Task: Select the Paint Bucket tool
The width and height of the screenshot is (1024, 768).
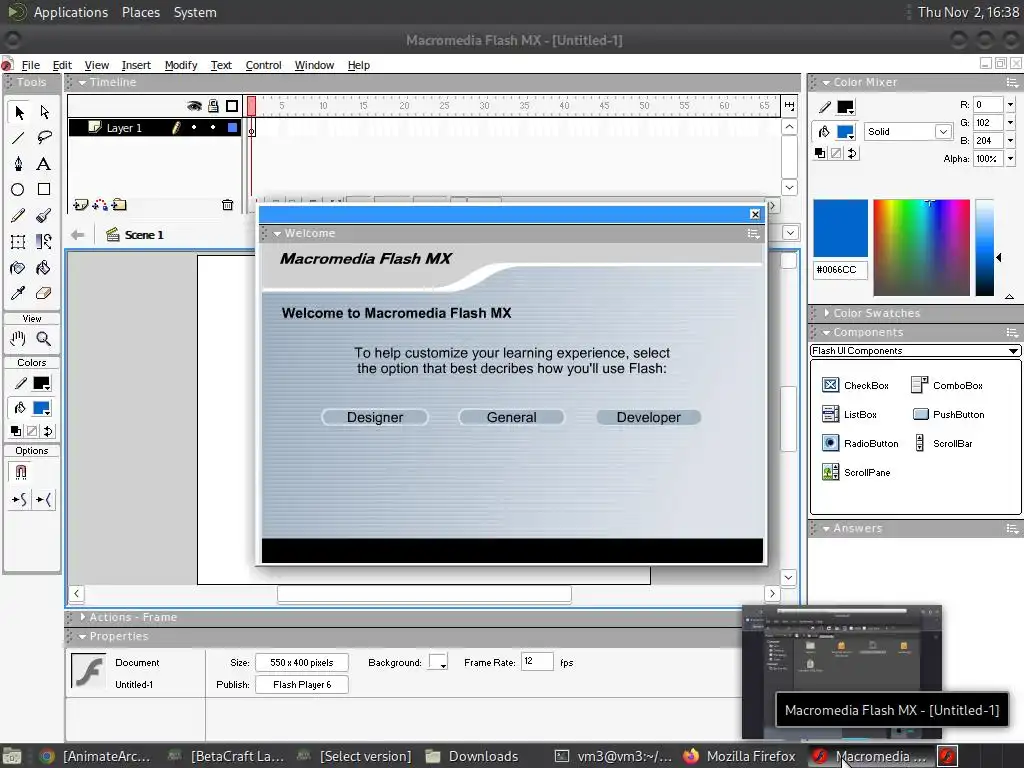Action: pos(44,268)
